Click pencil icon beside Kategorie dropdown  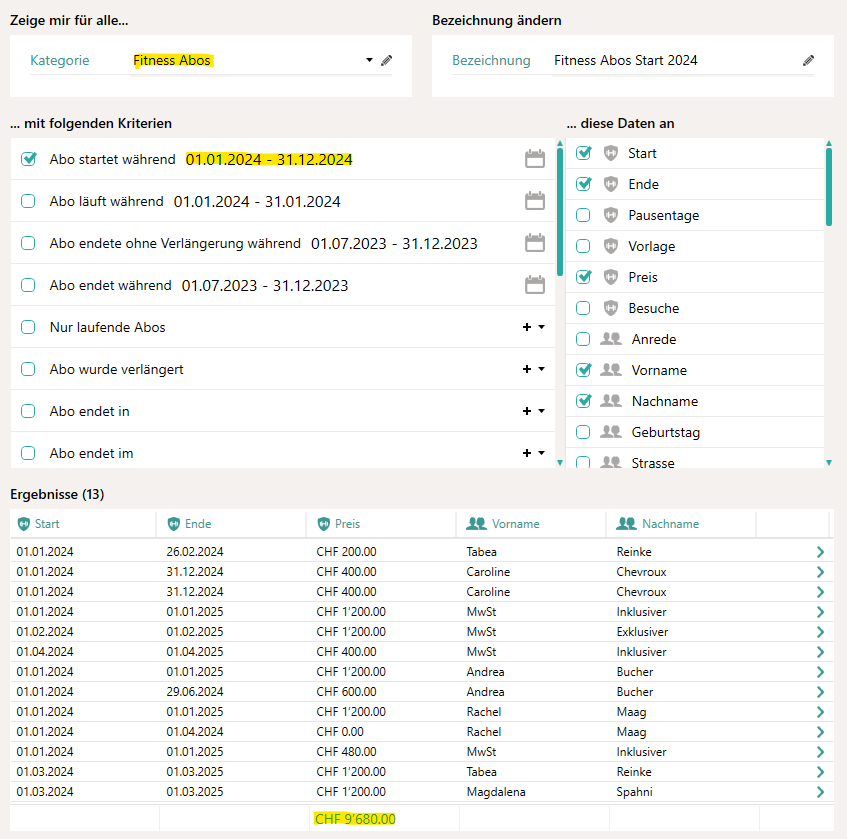coord(387,61)
